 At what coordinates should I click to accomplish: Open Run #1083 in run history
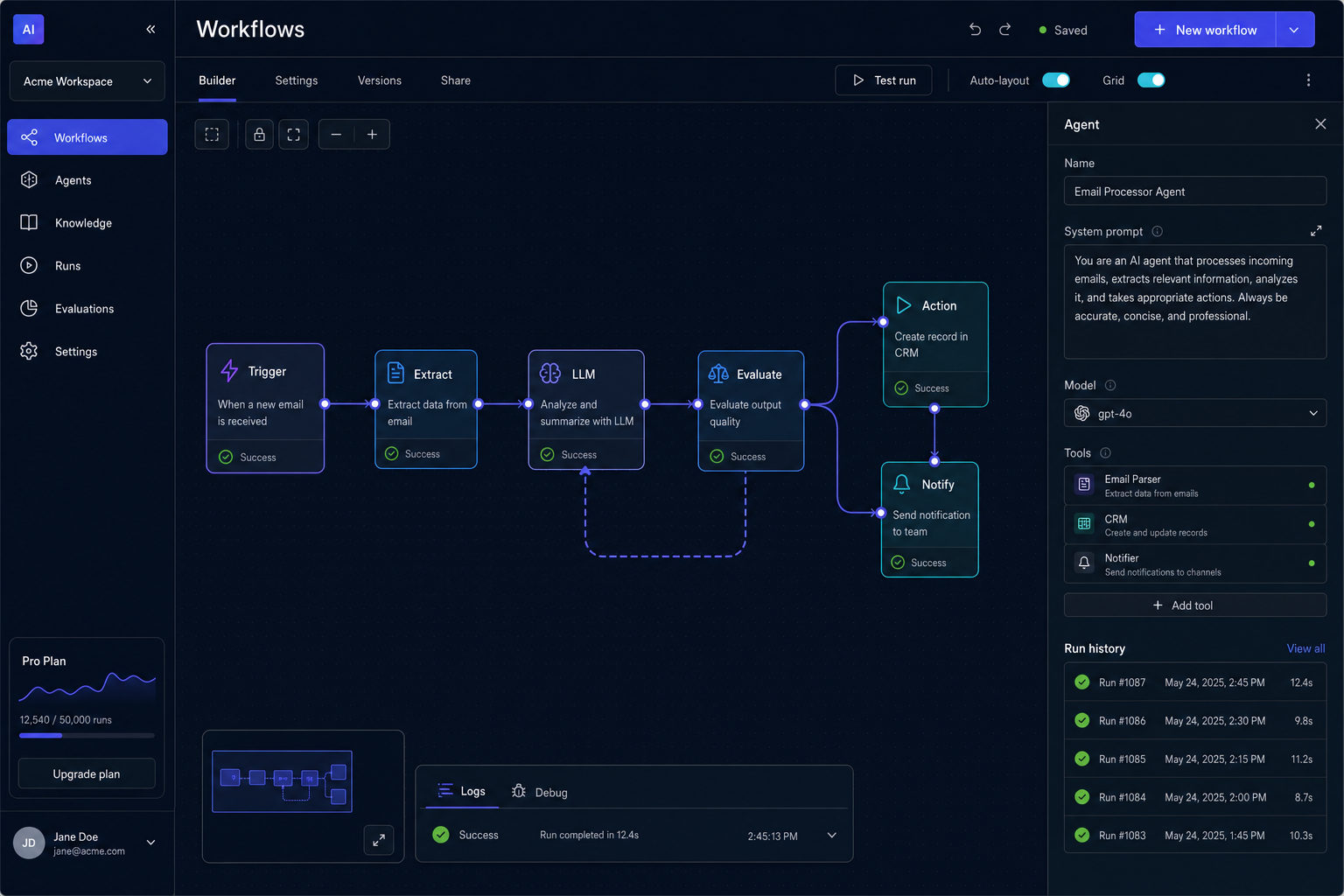click(x=1195, y=836)
